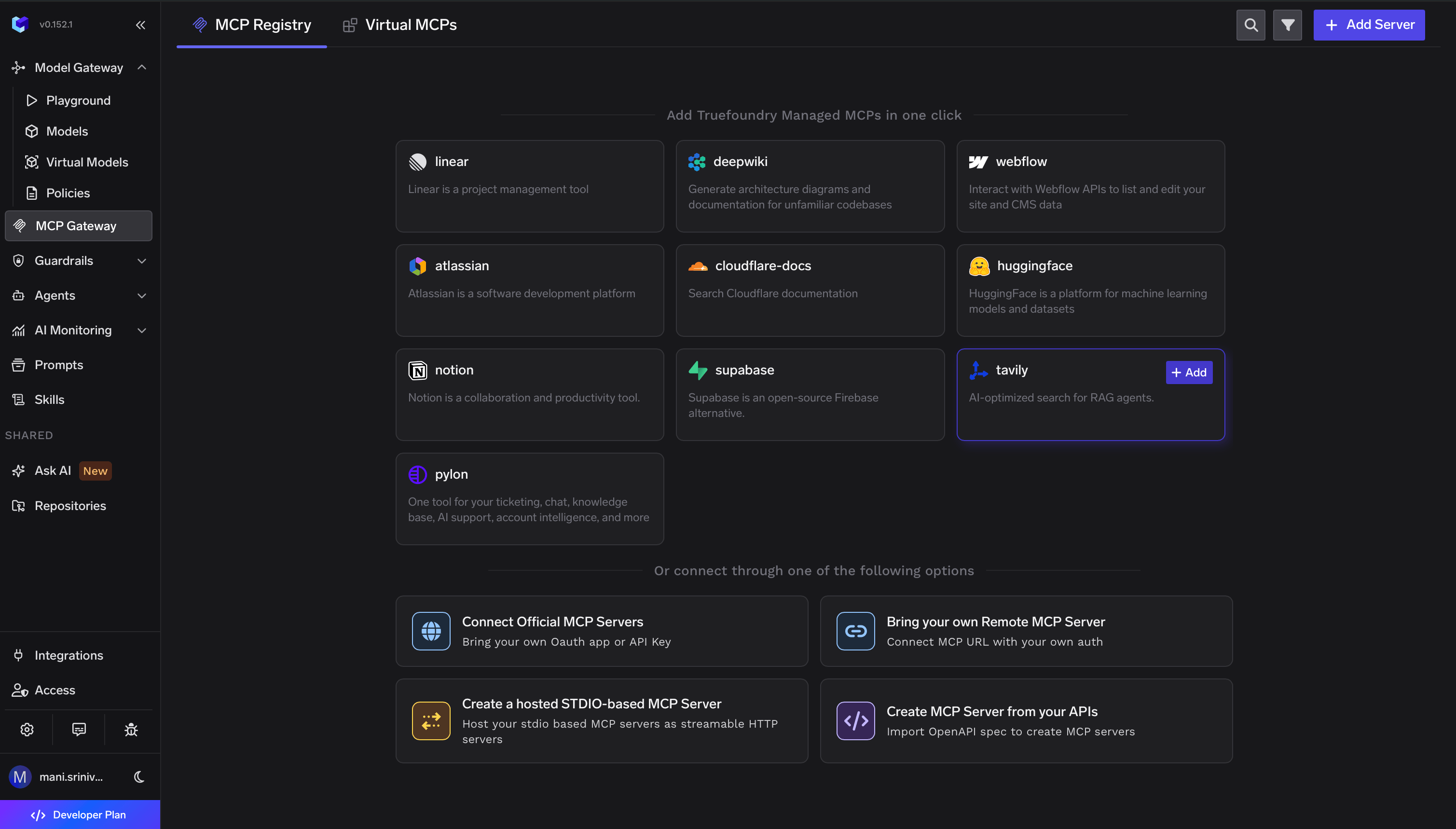This screenshot has width=1456, height=829.
Task: Click the Add button on tavily card
Action: click(x=1189, y=373)
